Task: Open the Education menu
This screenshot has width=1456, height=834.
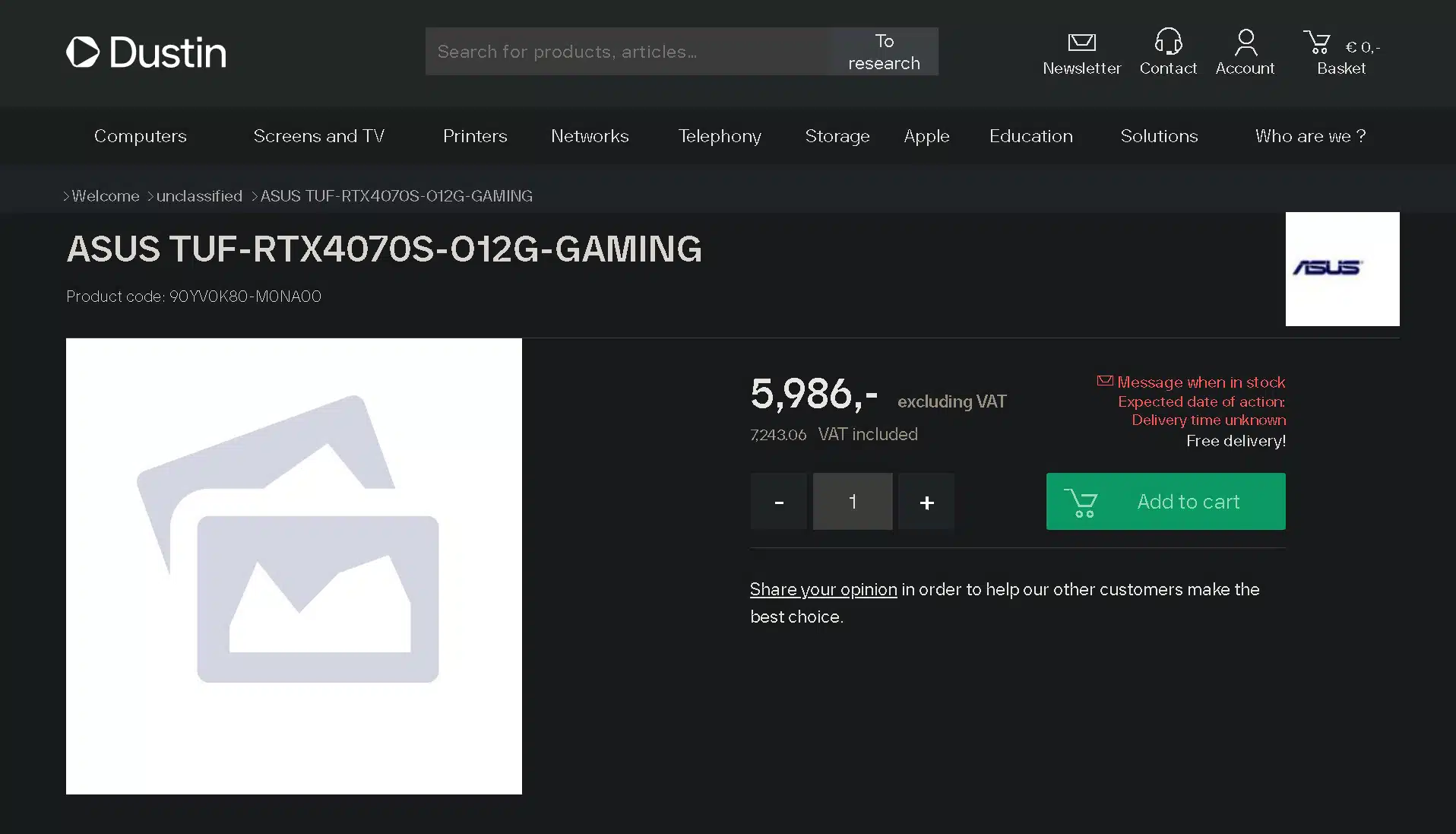Action: coord(1030,136)
